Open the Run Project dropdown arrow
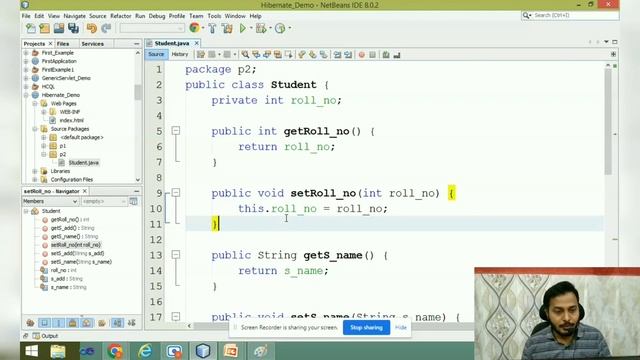 [x=251, y=28]
